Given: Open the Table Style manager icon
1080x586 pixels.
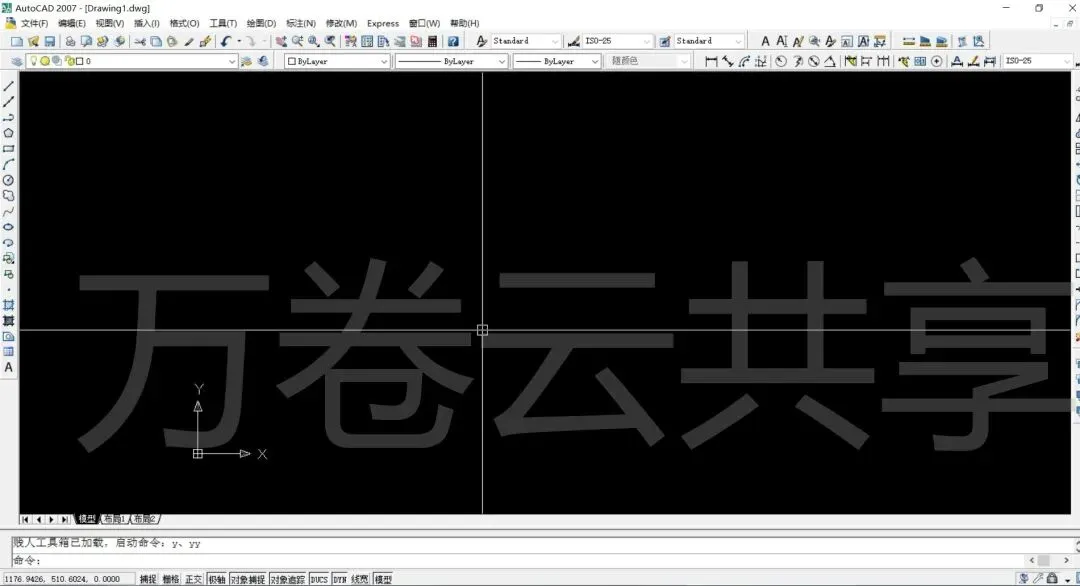Looking at the screenshot, I should (x=665, y=41).
